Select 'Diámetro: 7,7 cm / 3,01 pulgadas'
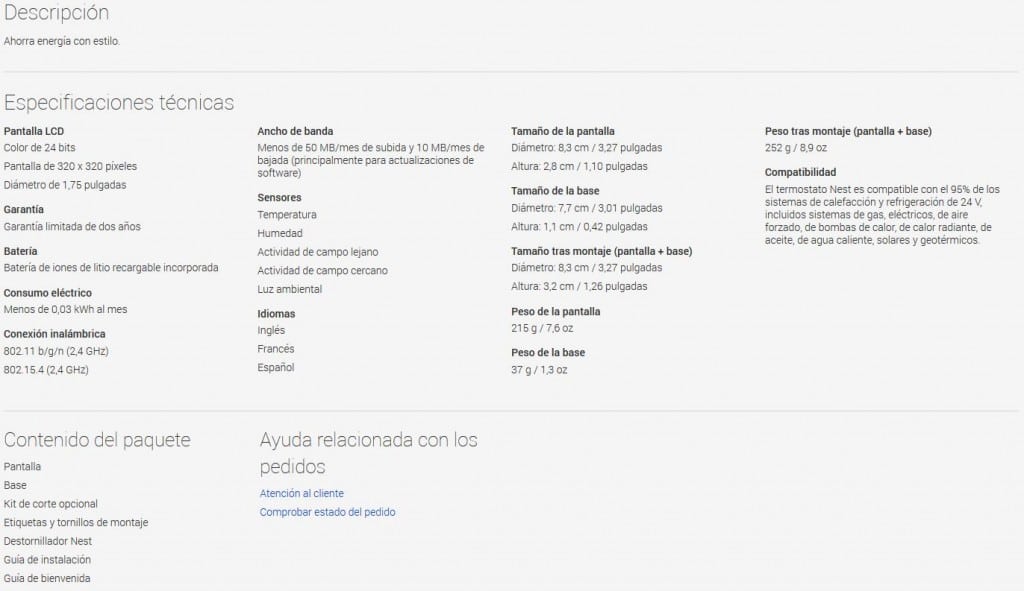Viewport: 1024px width, 591px height. pos(587,208)
